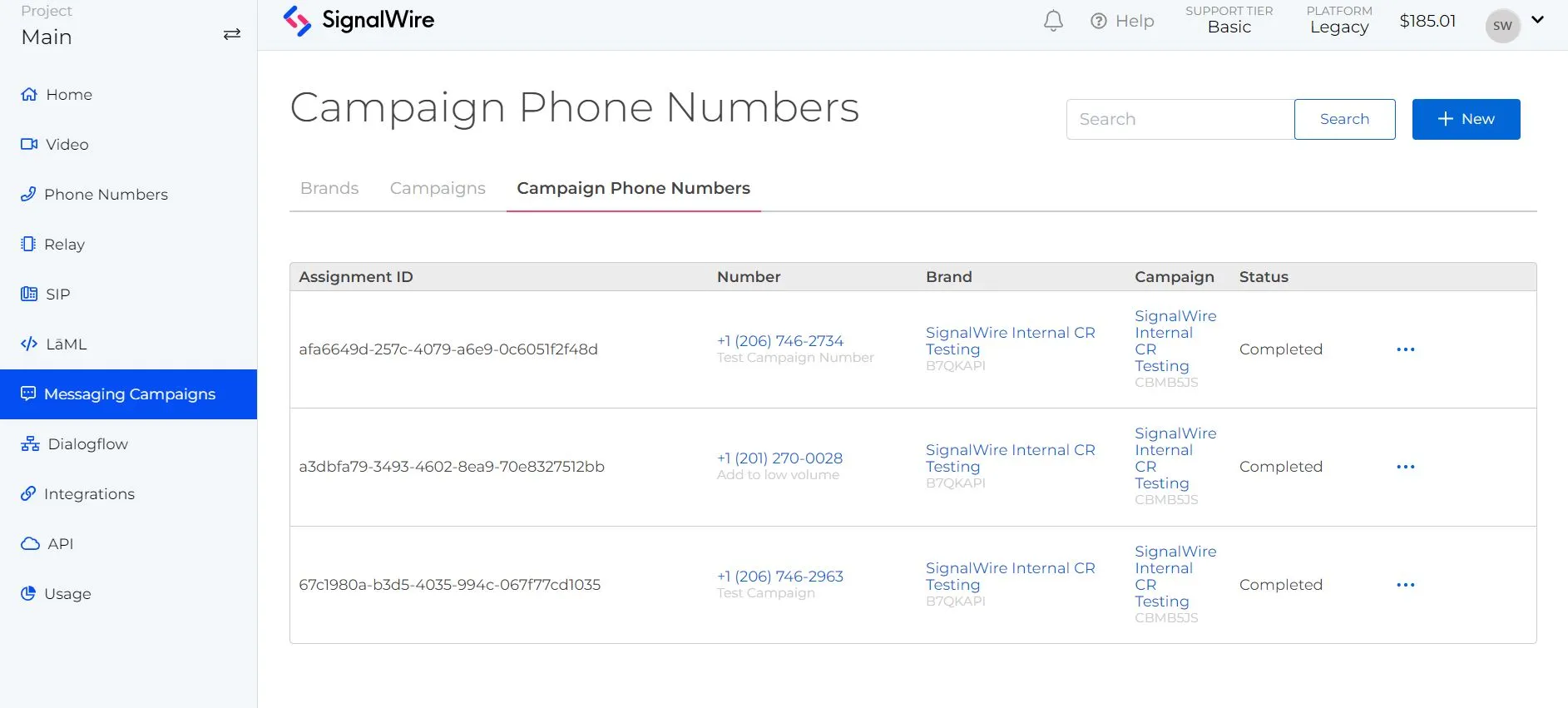The image size is (1568, 708).
Task: Switch to the Campaigns tab
Action: [x=438, y=189]
